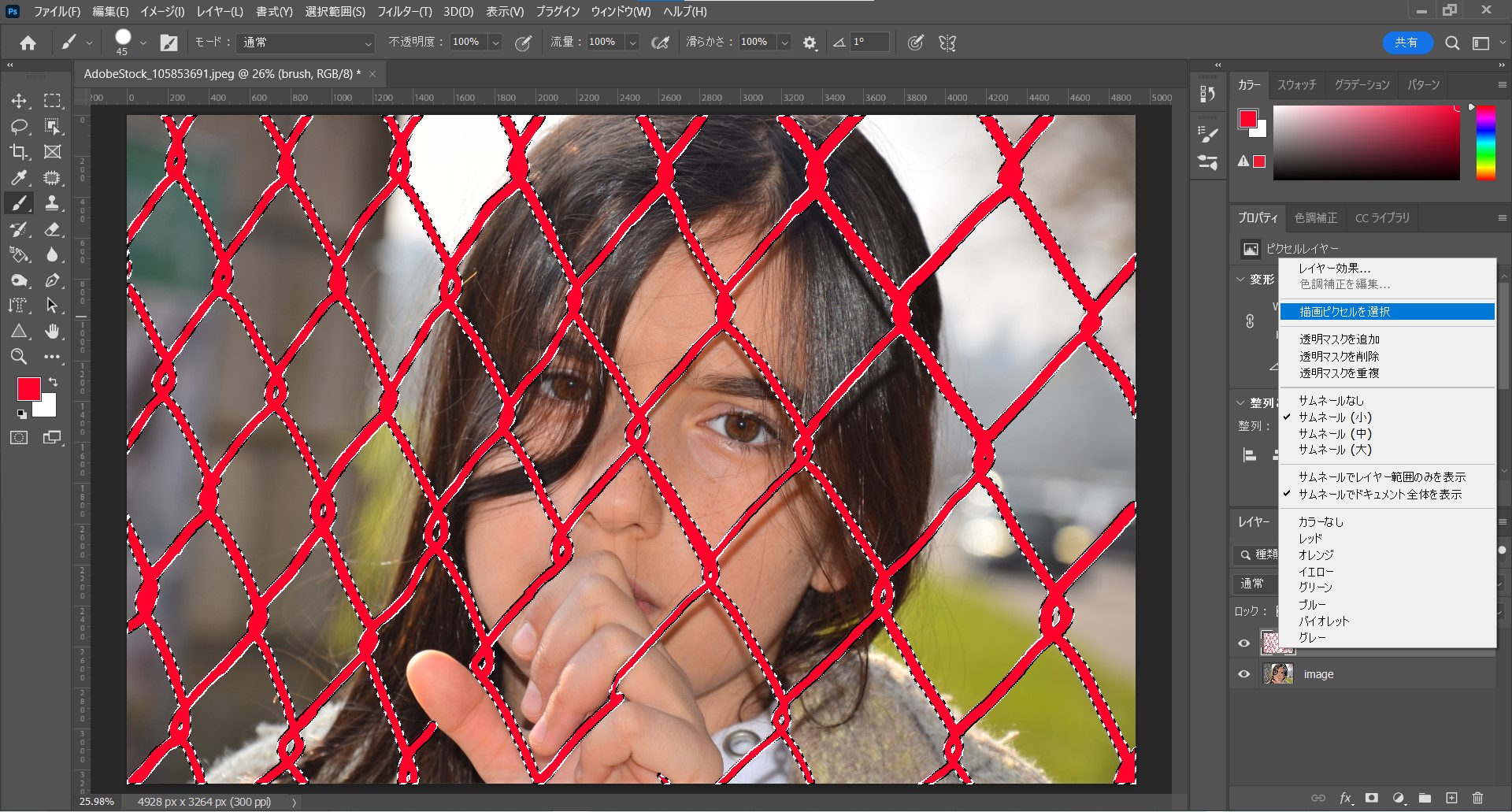Switch to the Swatches tab
The image size is (1512, 812).
point(1296,85)
